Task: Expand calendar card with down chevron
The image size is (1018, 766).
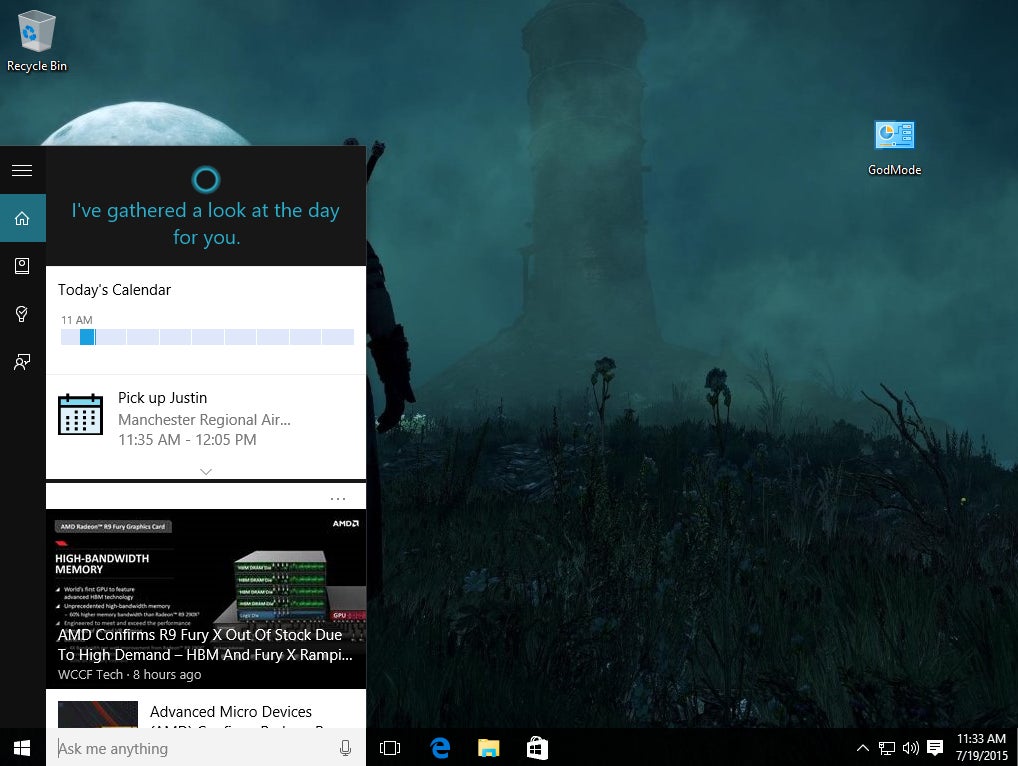Action: pyautogui.click(x=206, y=471)
